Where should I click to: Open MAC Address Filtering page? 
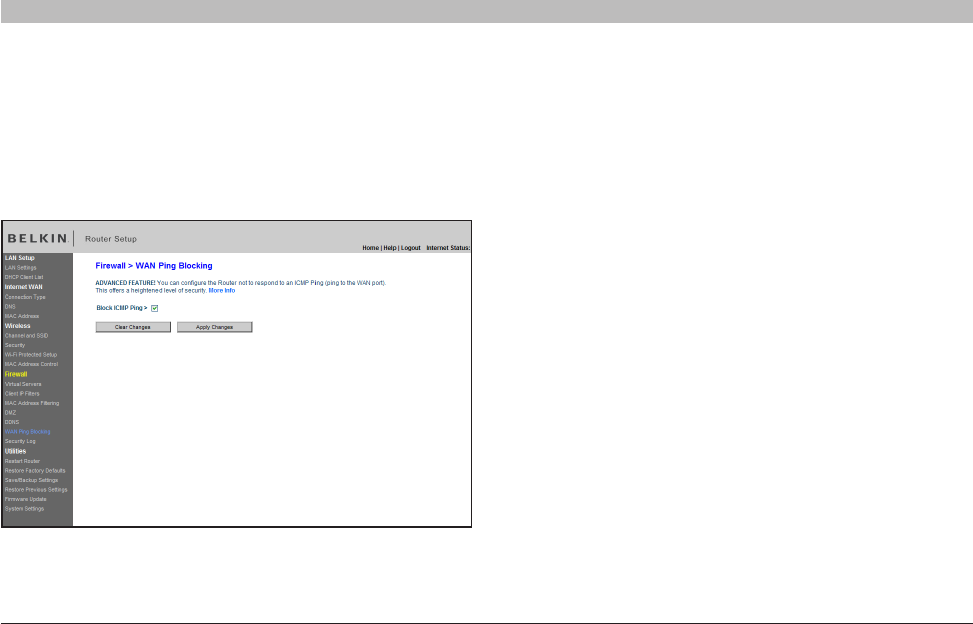(32, 403)
